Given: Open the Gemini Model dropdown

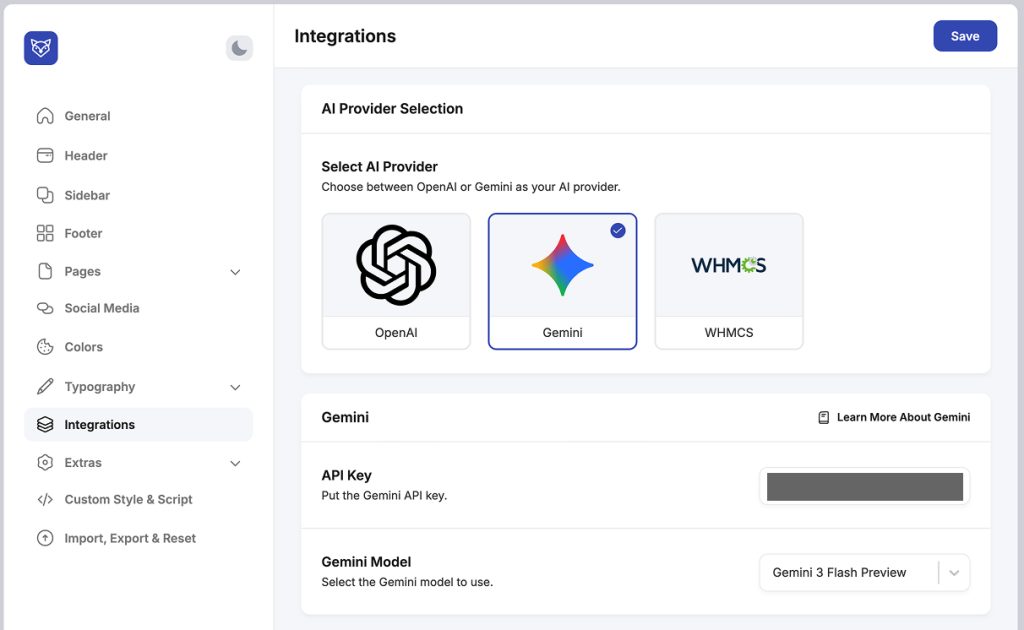Looking at the screenshot, I should click(864, 573).
